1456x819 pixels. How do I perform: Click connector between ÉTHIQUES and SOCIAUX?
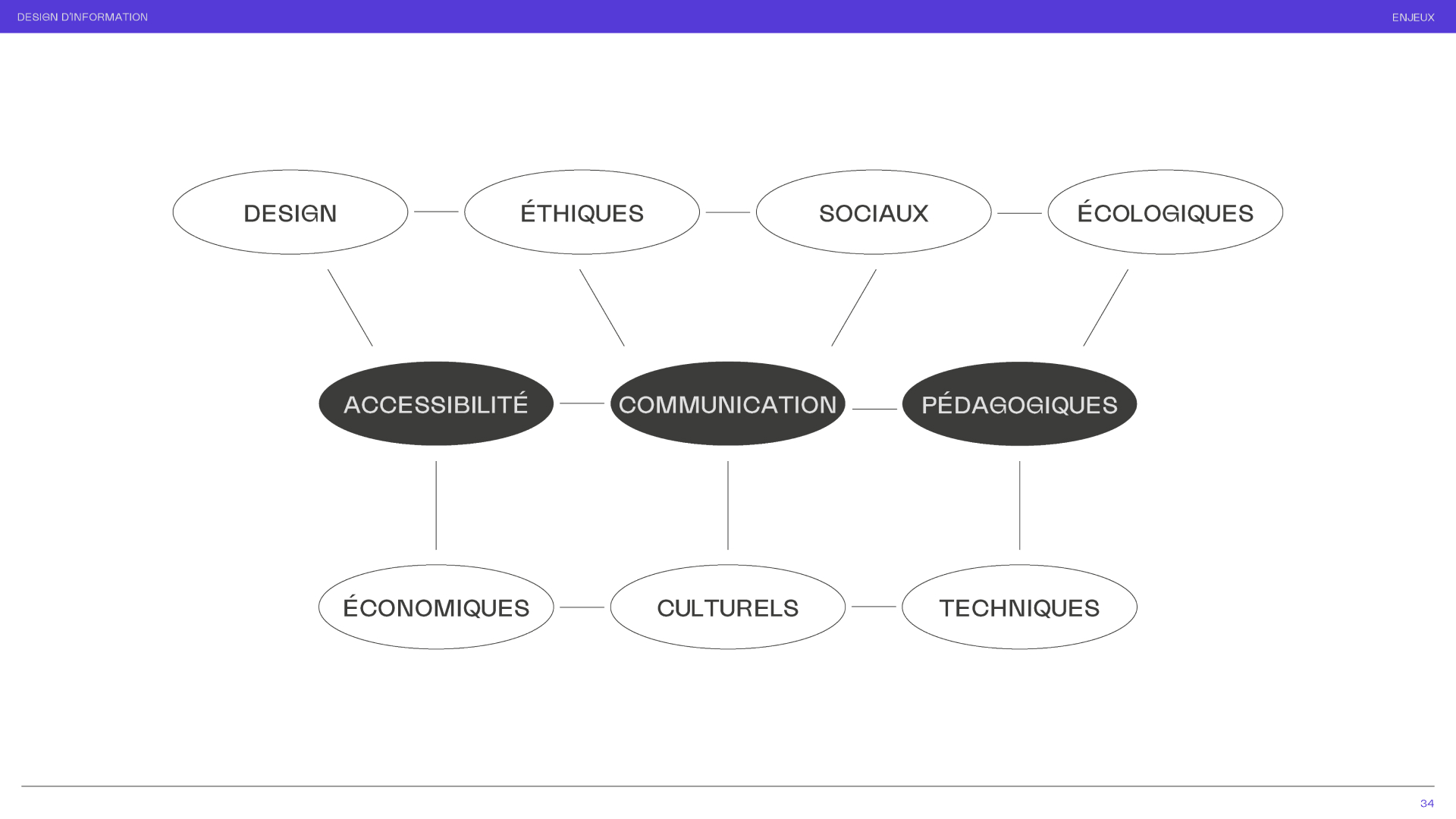click(x=728, y=212)
